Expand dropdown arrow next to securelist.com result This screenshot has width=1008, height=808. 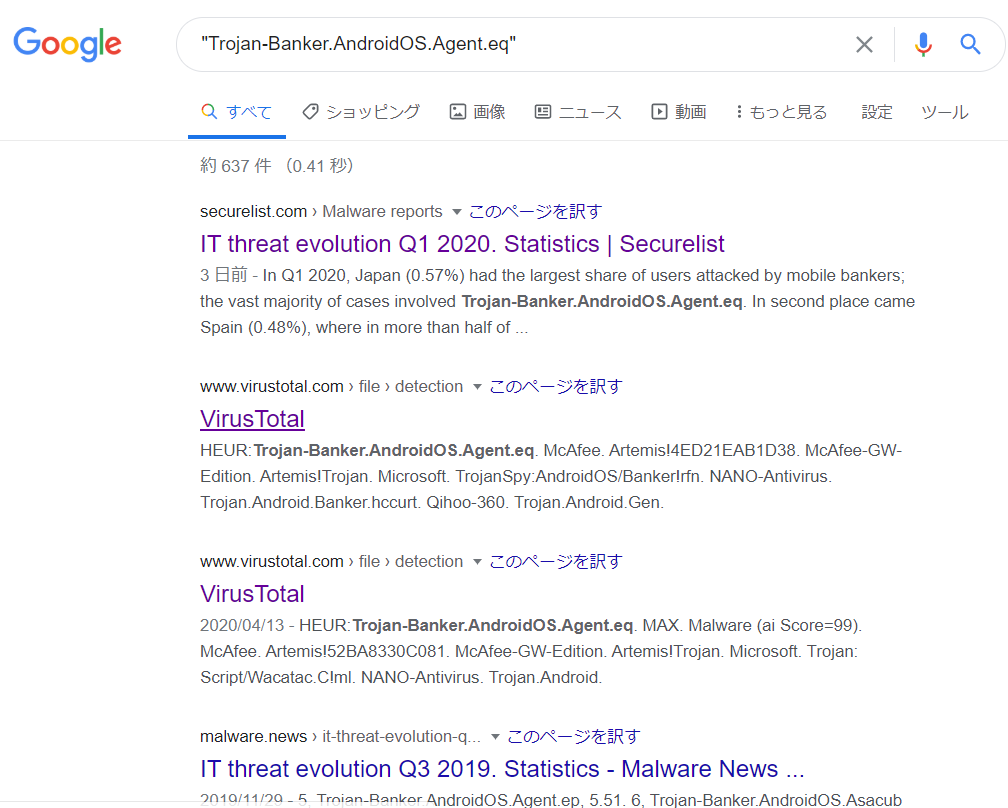pyautogui.click(x=456, y=212)
